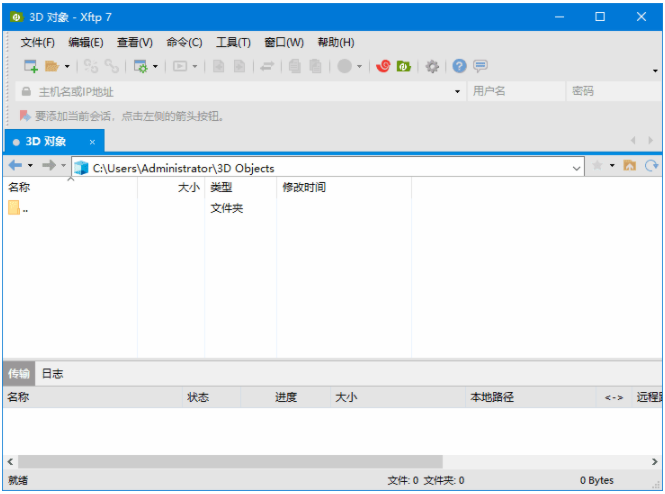Expand the new terminal dropdown arrow

tap(195, 67)
